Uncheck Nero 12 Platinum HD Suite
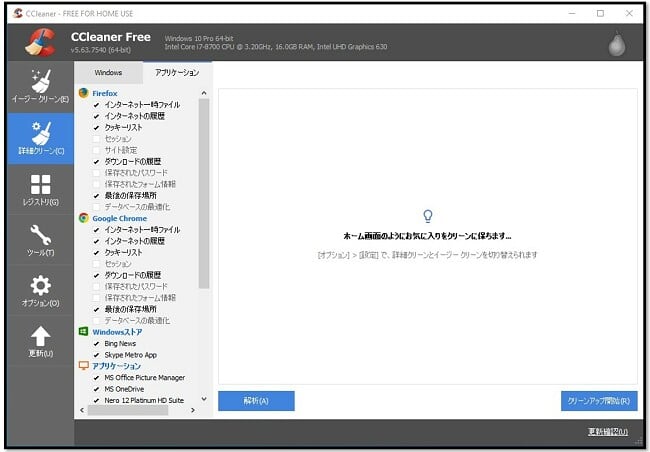This screenshot has height=452, width=650. click(96, 401)
